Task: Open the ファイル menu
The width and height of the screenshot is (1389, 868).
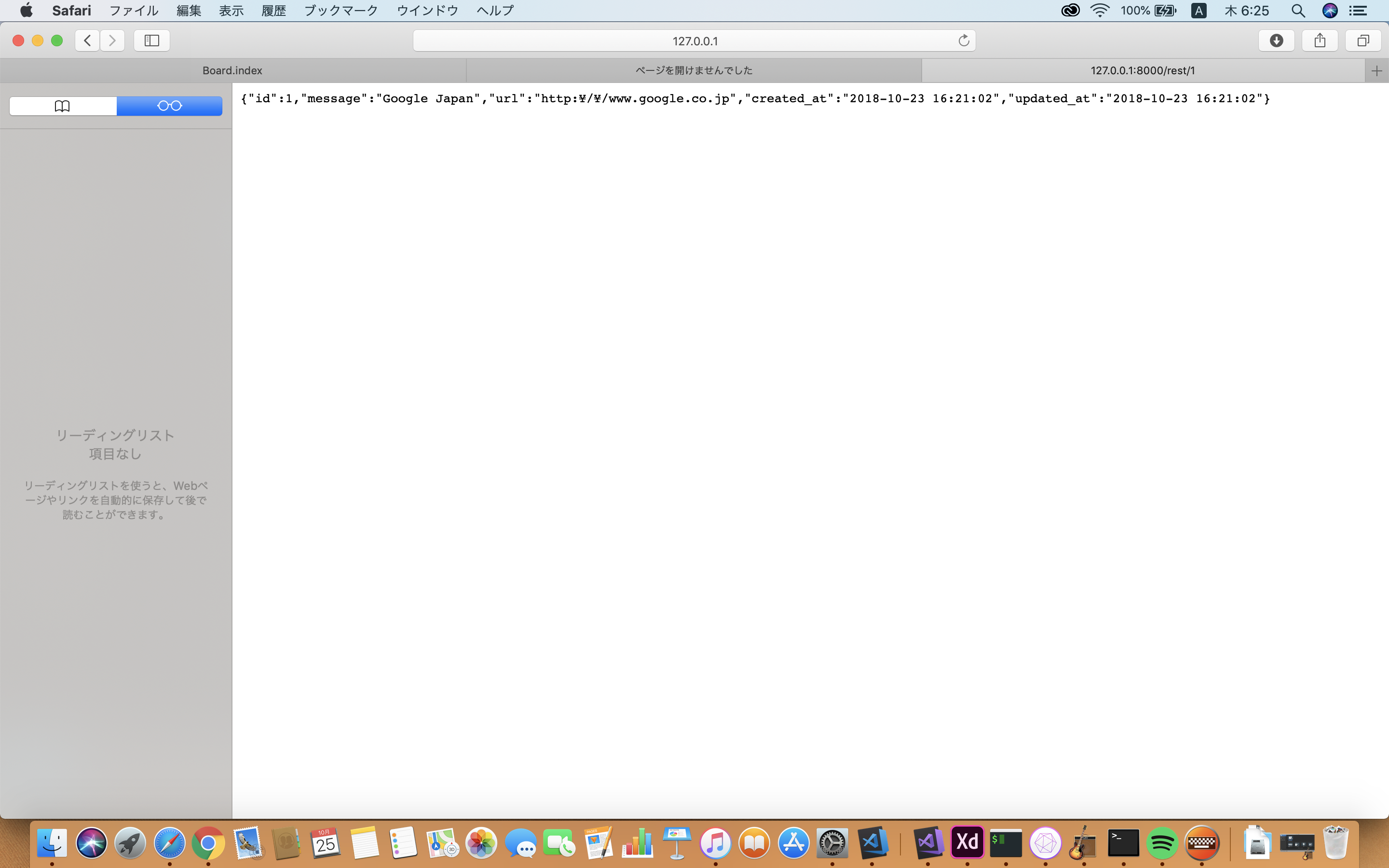Action: tap(133, 10)
